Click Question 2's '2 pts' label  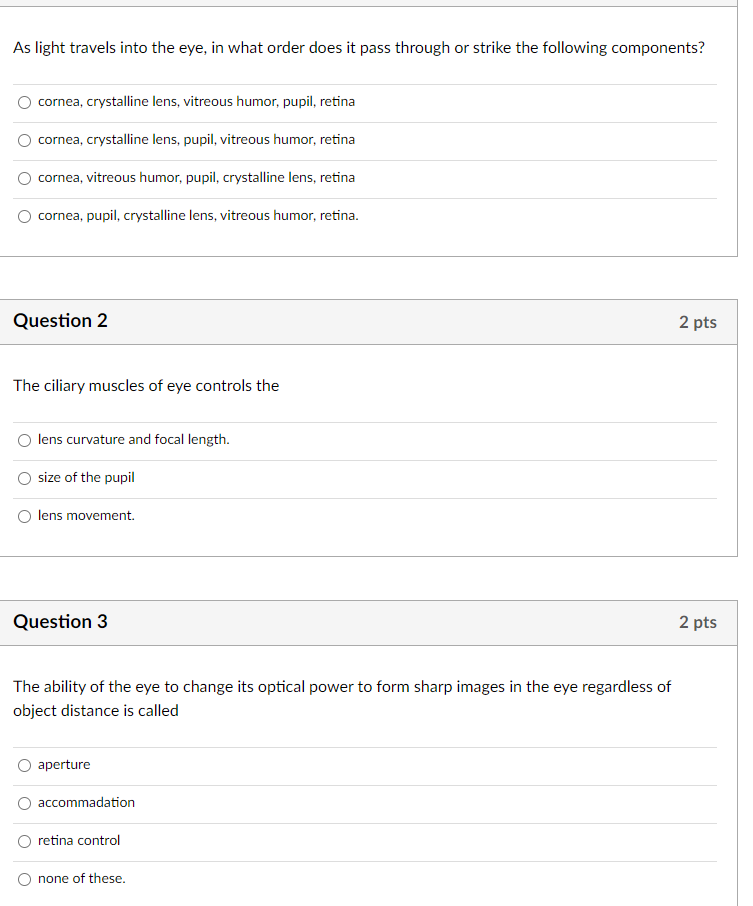tap(698, 322)
